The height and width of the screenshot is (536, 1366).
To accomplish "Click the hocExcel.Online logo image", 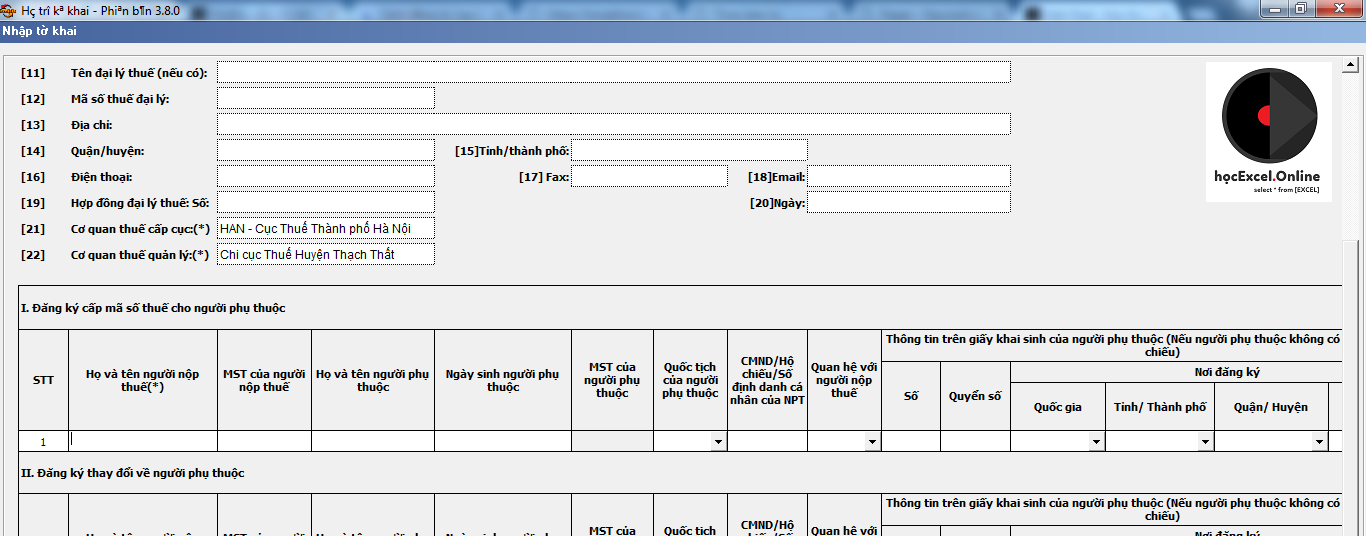I will (1268, 132).
